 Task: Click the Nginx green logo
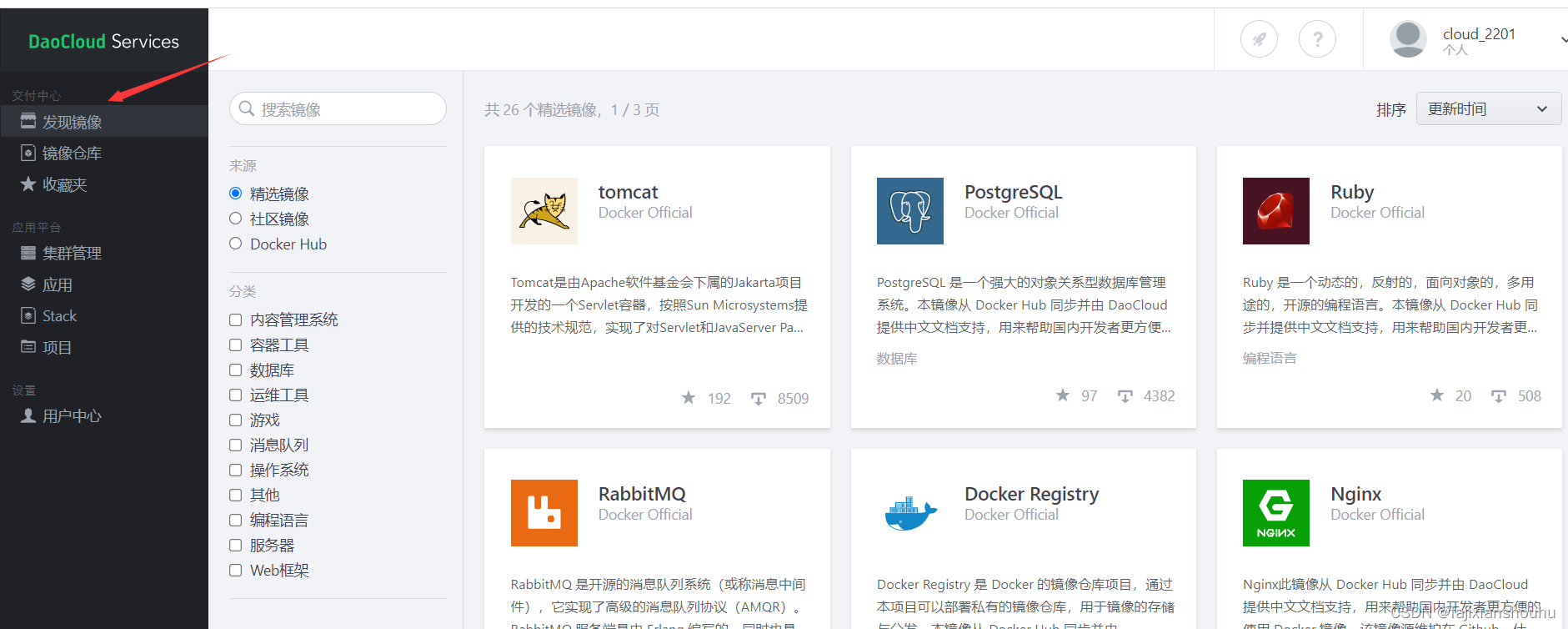coord(1276,513)
